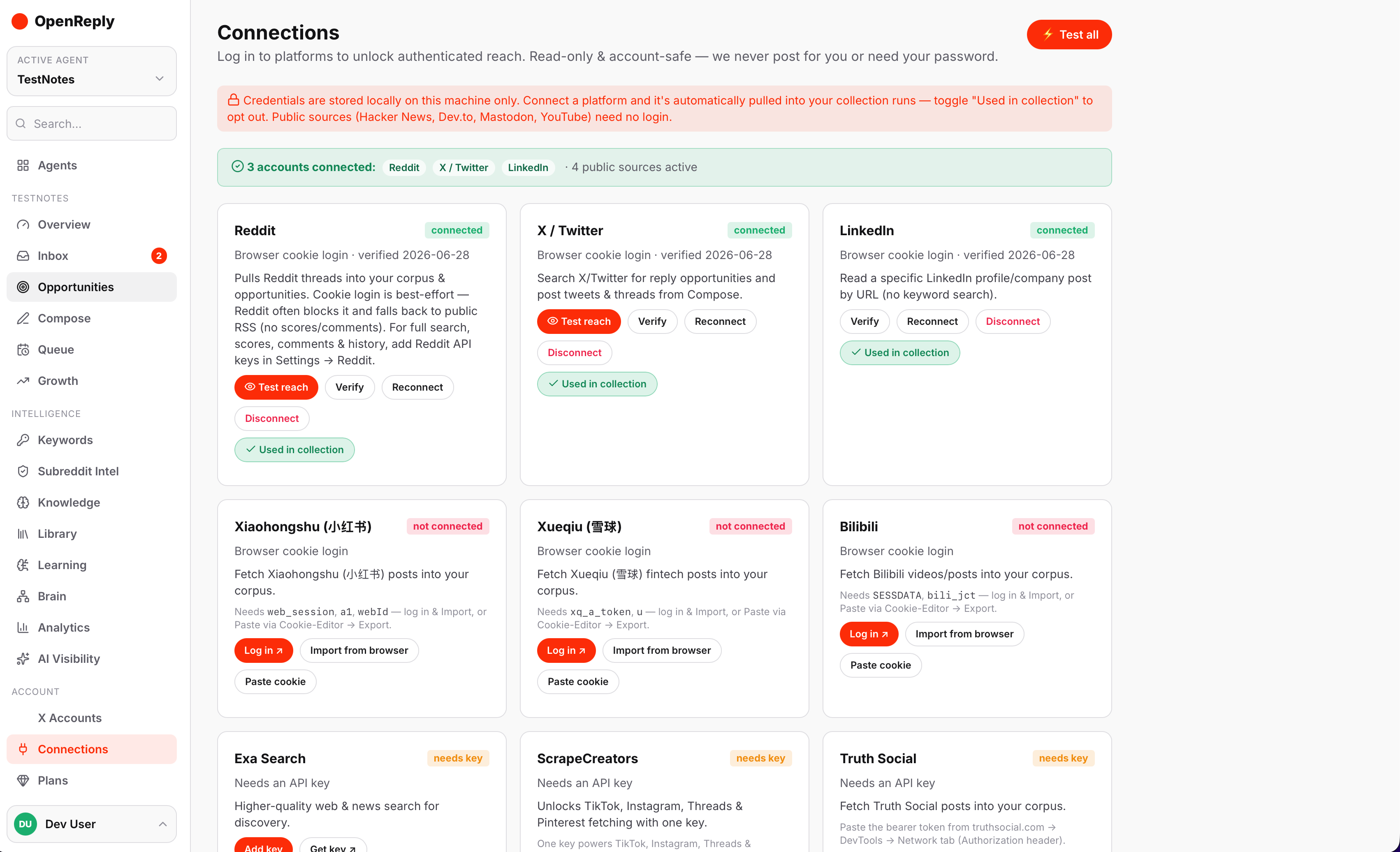This screenshot has height=852, width=1400.
Task: Click the Opportunities target icon
Action: 23,287
